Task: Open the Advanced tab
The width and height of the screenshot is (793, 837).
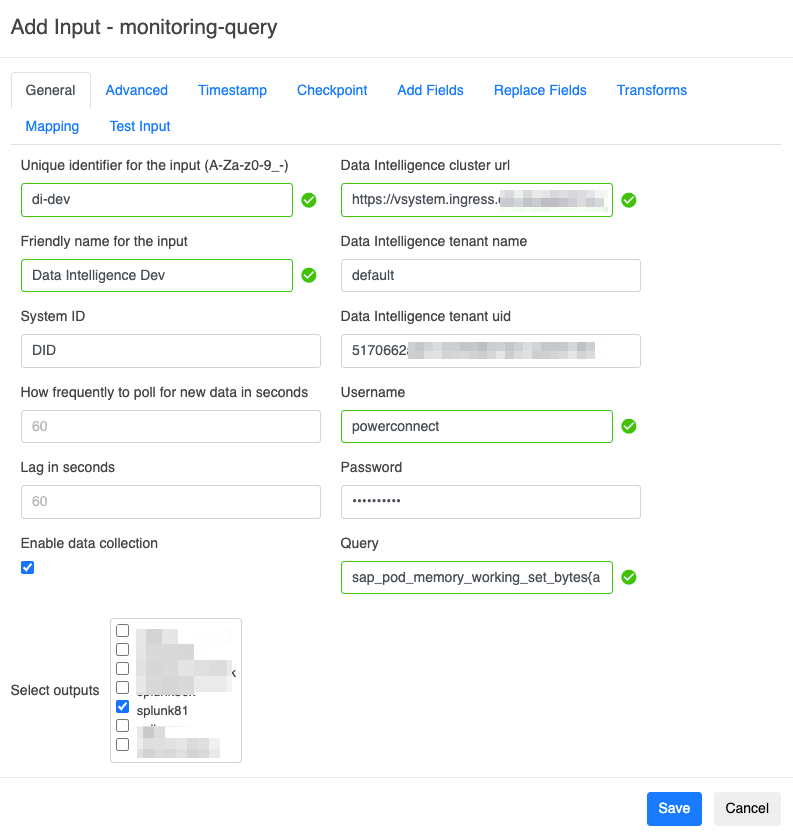Action: [137, 90]
